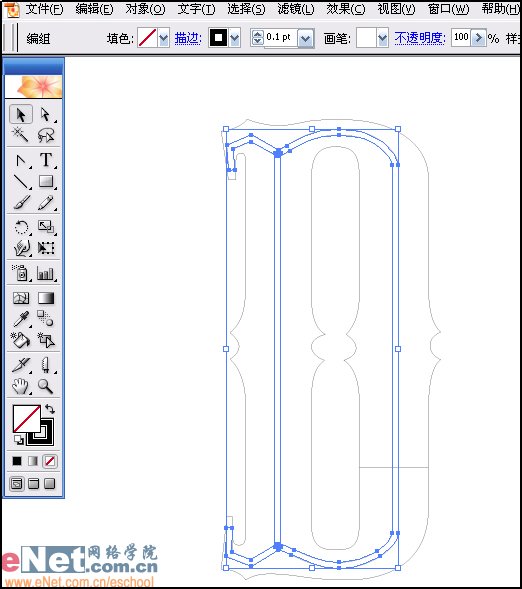
Task: Select the Eyedropper tool
Action: 21,319
